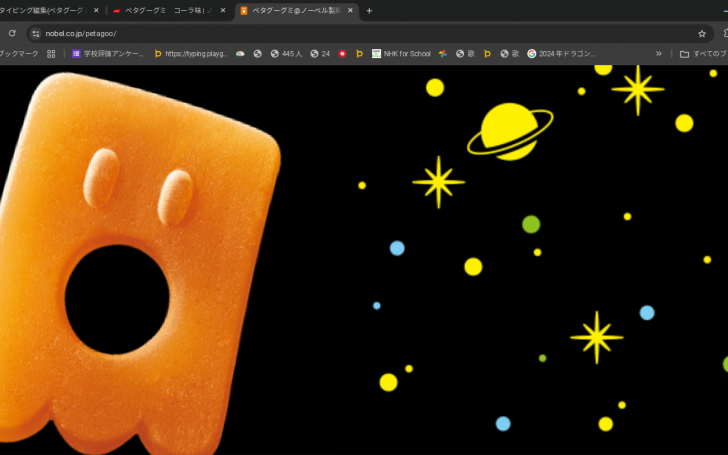
Task: Open the colorful cloud-icon bookmark after typing.playg
Action: point(240,54)
